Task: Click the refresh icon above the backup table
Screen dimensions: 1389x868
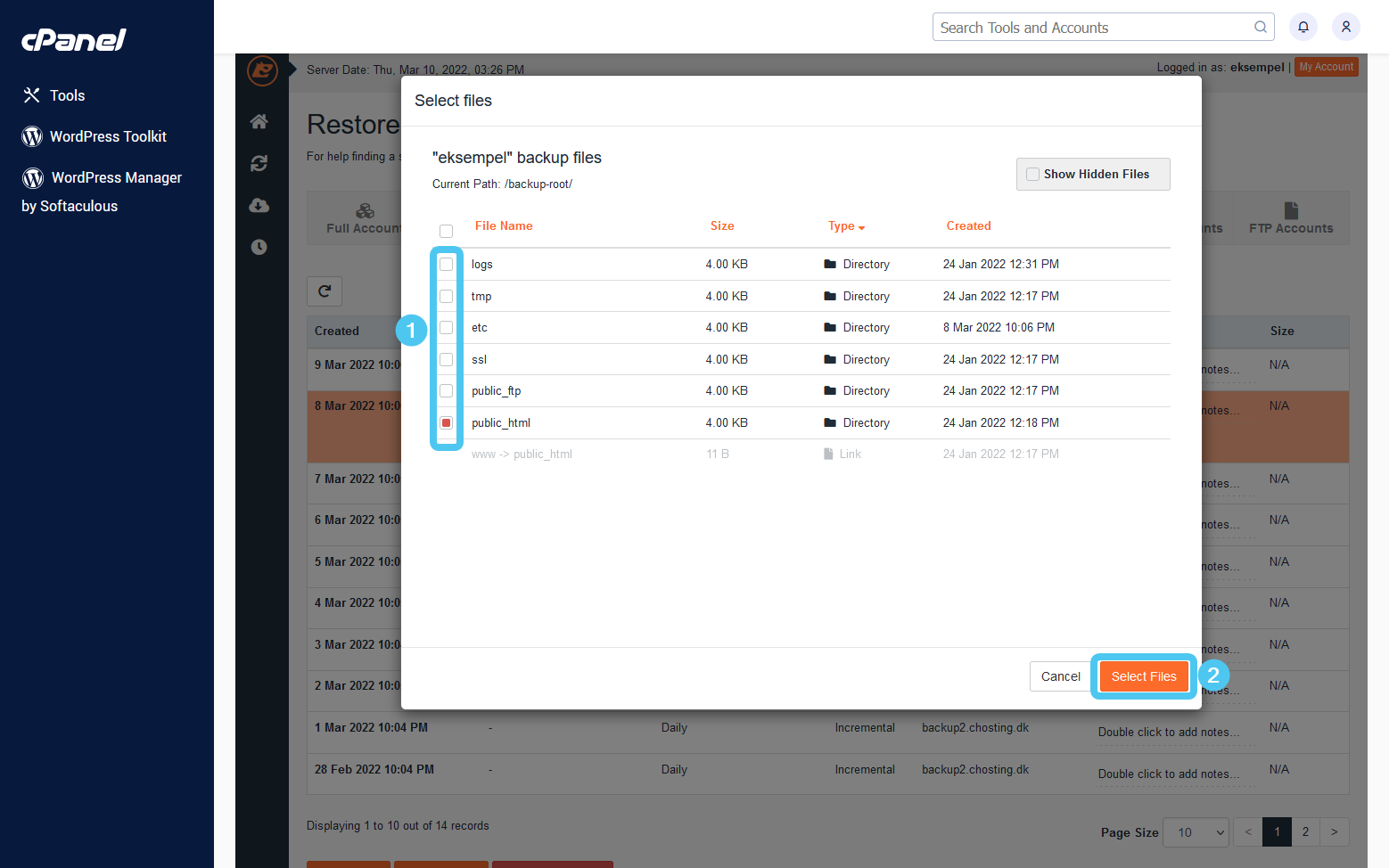Action: point(325,291)
